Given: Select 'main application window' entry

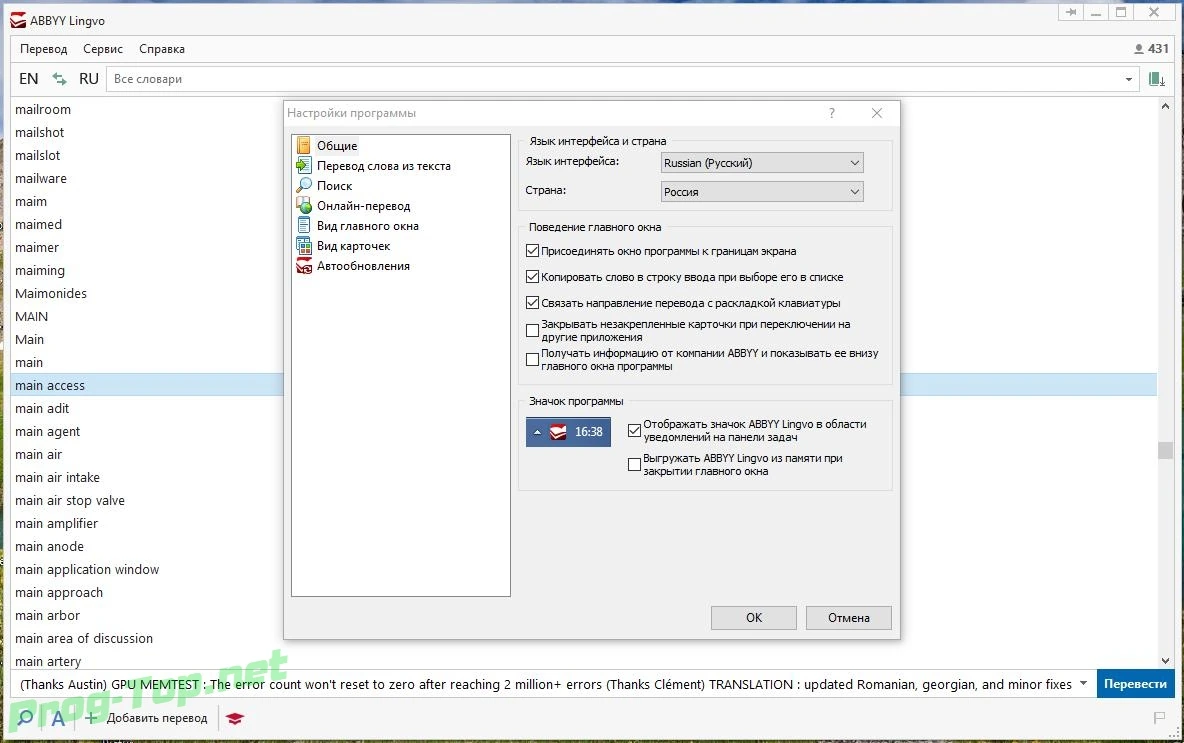Looking at the screenshot, I should point(87,569).
